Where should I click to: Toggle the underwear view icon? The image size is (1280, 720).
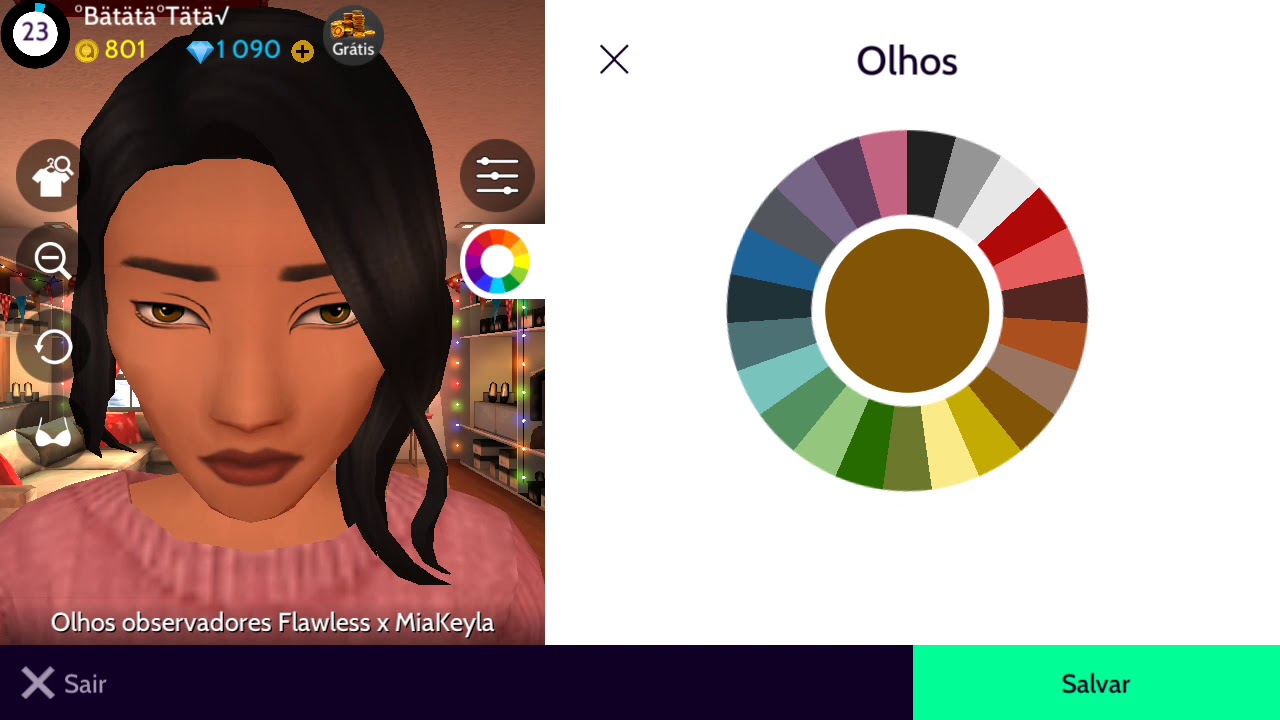tap(53, 432)
